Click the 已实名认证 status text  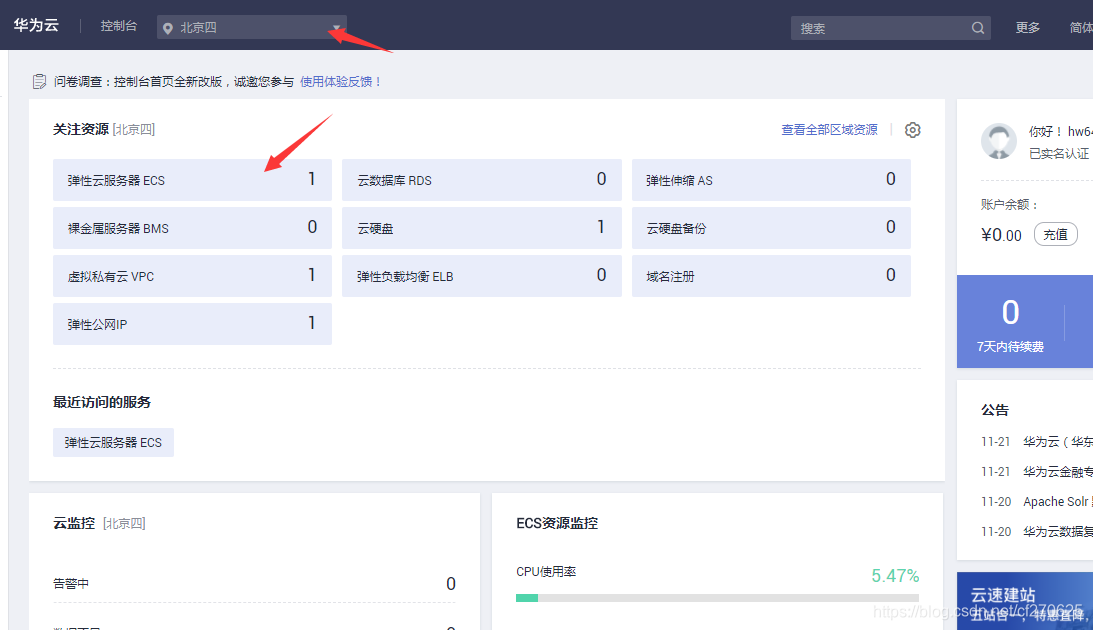(x=1058, y=153)
